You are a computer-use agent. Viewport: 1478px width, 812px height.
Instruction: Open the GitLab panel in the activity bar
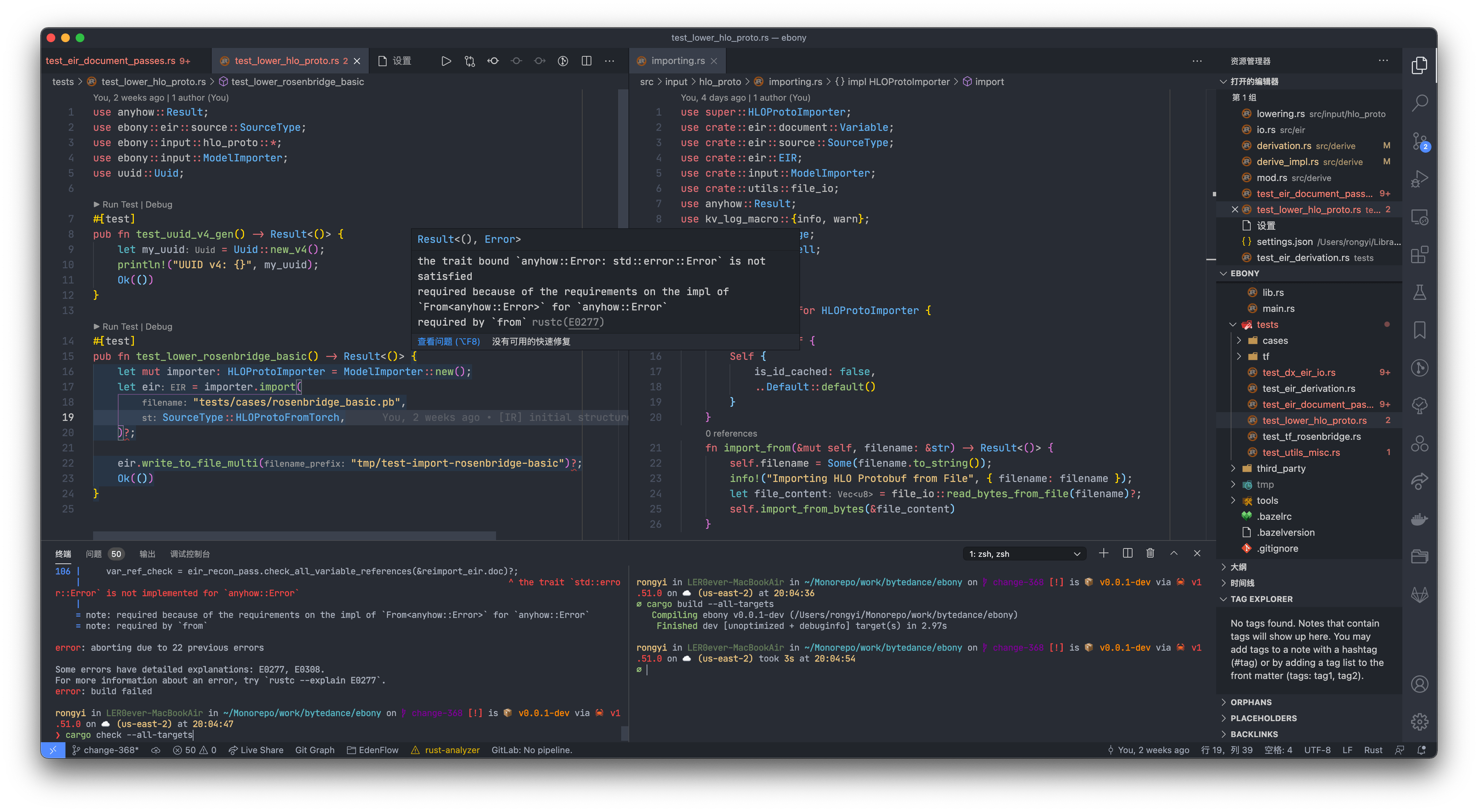[1420, 595]
